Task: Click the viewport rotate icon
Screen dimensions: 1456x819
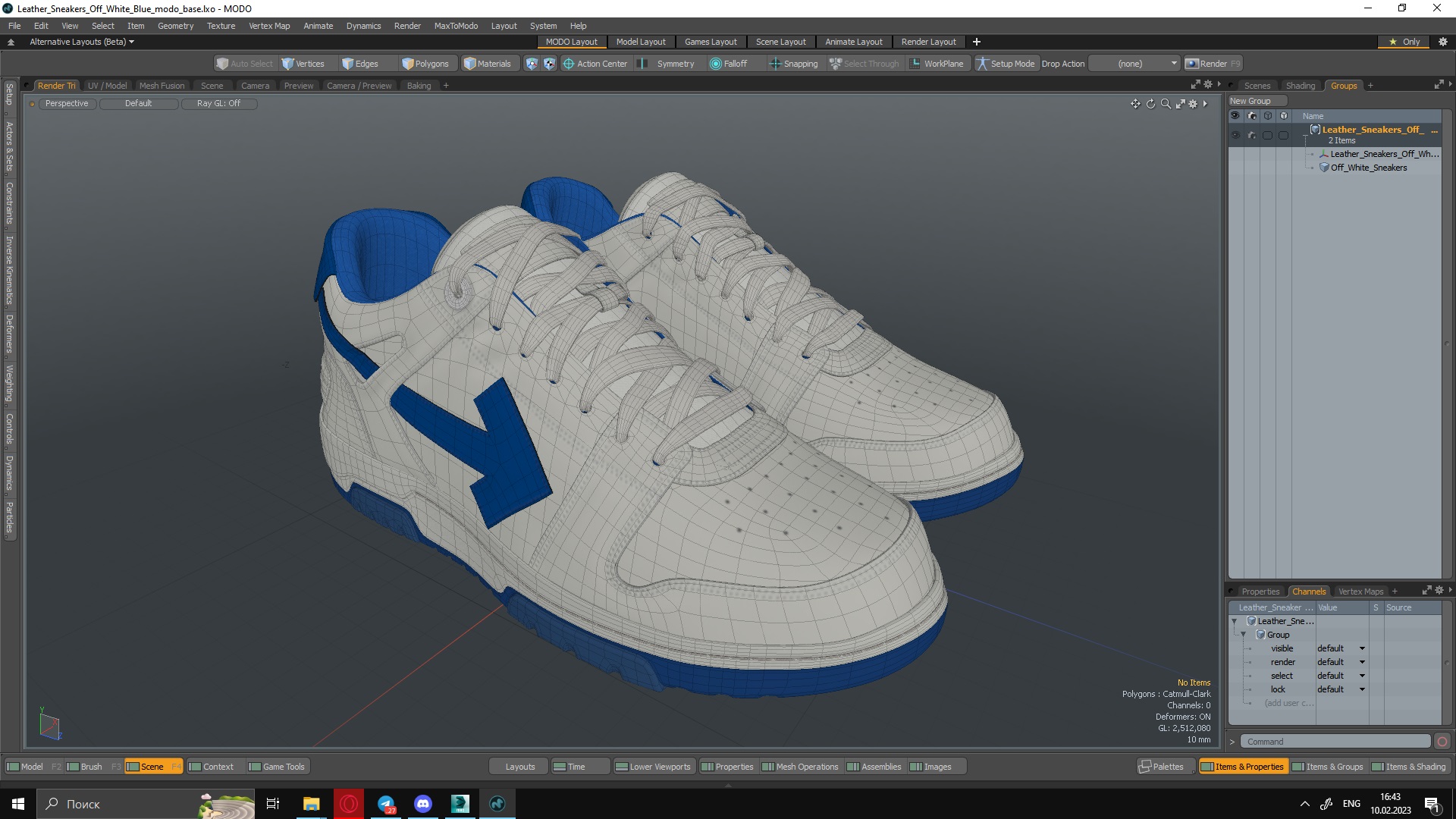Action: [1150, 104]
